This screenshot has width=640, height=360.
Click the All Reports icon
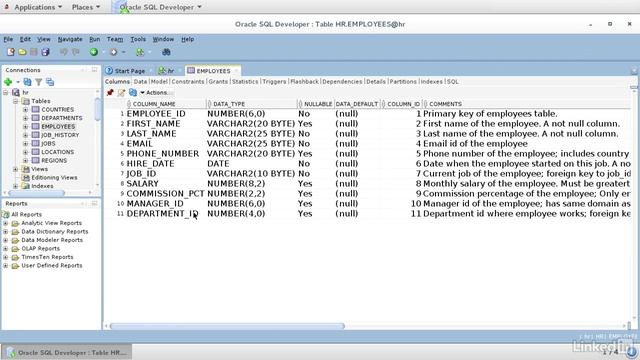pyautogui.click(x=6, y=214)
